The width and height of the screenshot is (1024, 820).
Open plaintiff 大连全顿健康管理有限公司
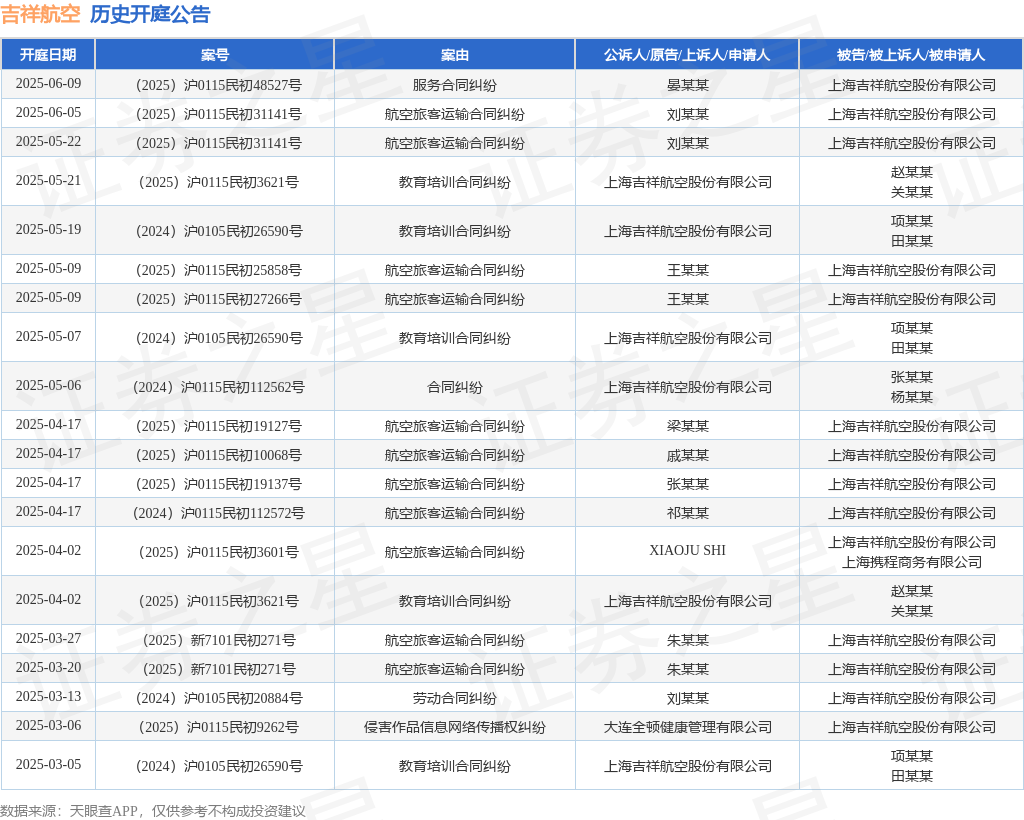(x=687, y=727)
